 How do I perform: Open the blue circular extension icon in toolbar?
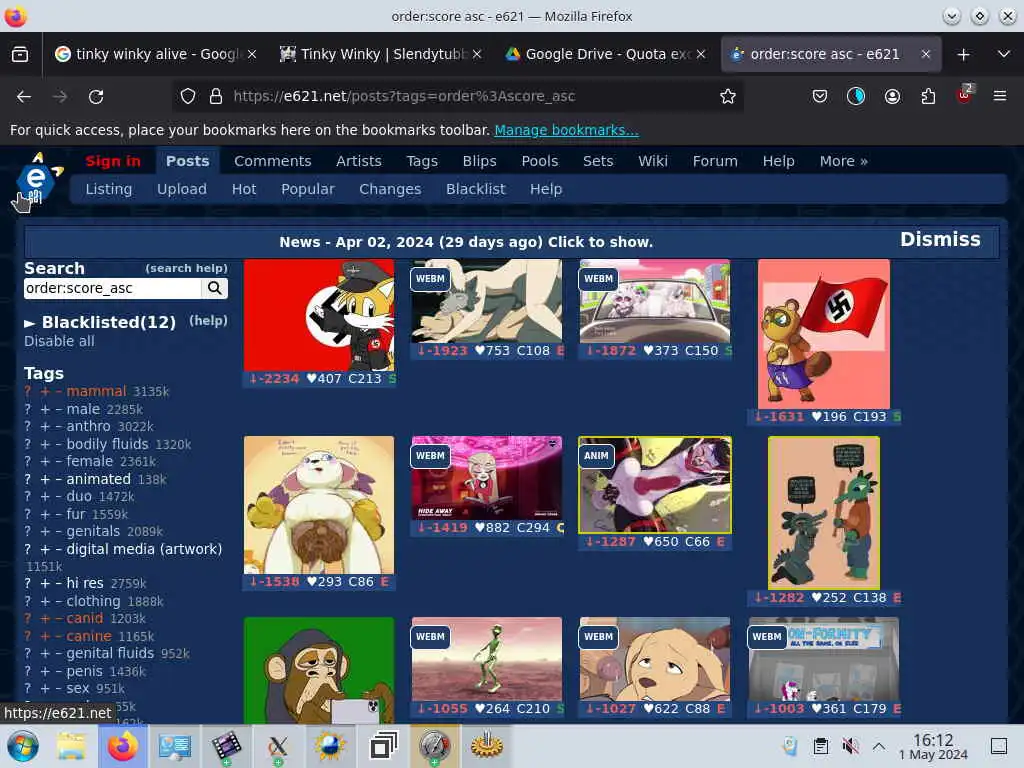(856, 97)
